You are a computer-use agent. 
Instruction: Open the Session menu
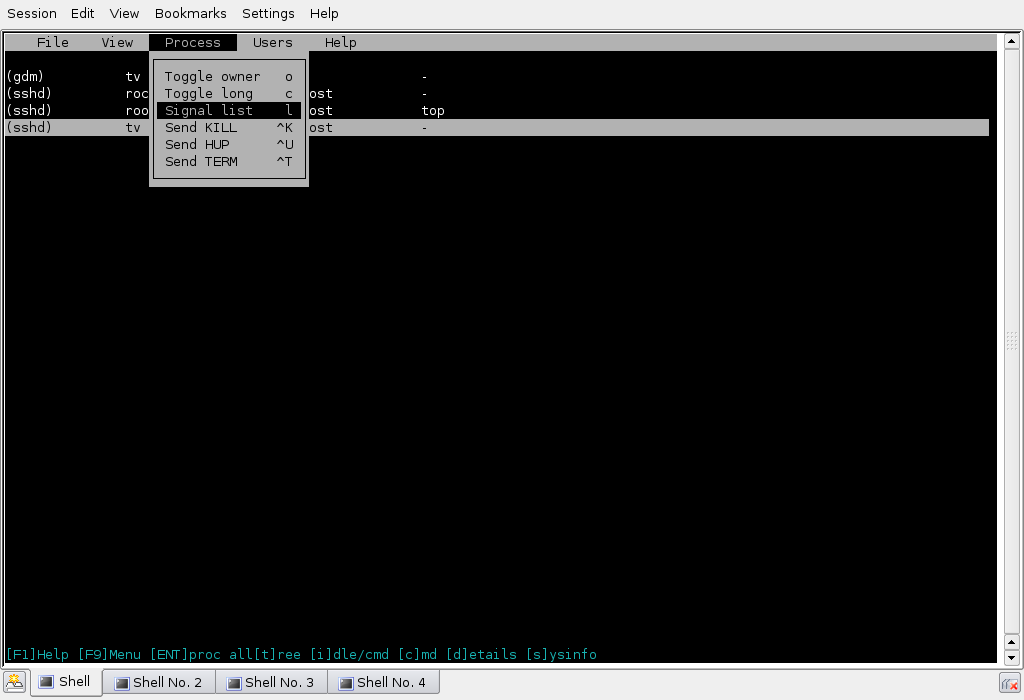tap(32, 13)
